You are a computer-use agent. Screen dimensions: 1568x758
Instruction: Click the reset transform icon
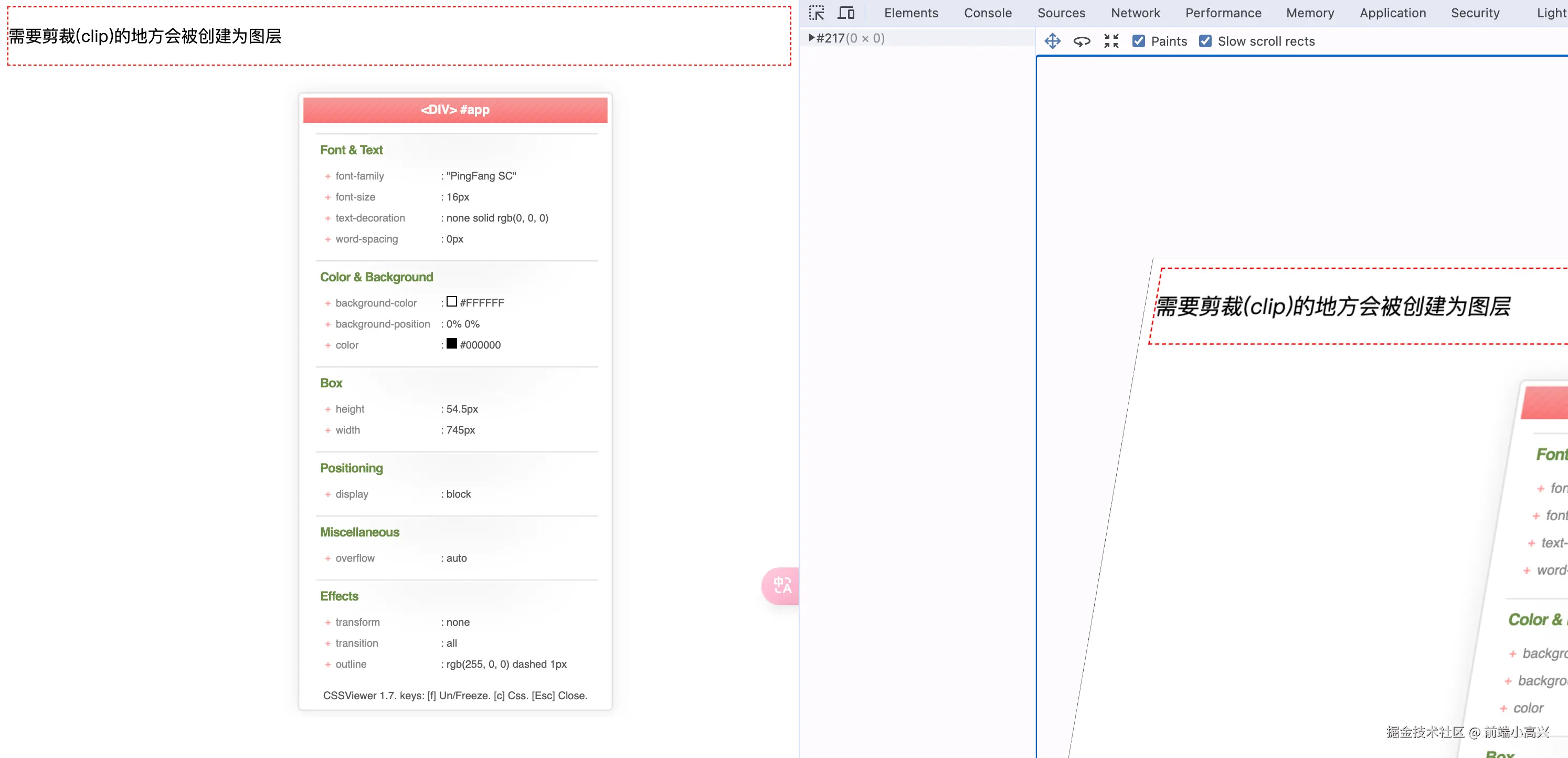coord(1111,41)
